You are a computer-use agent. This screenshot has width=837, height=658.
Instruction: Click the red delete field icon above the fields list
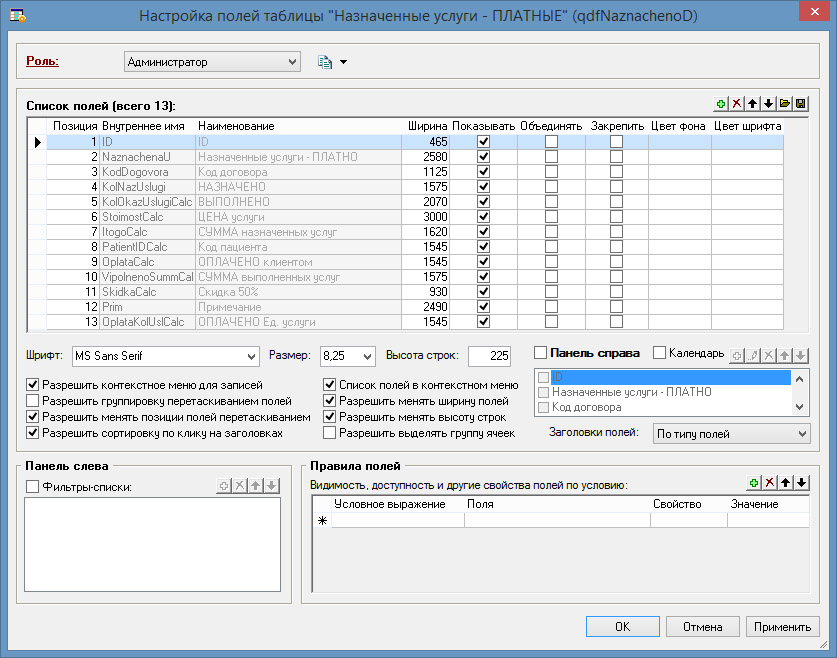(737, 104)
